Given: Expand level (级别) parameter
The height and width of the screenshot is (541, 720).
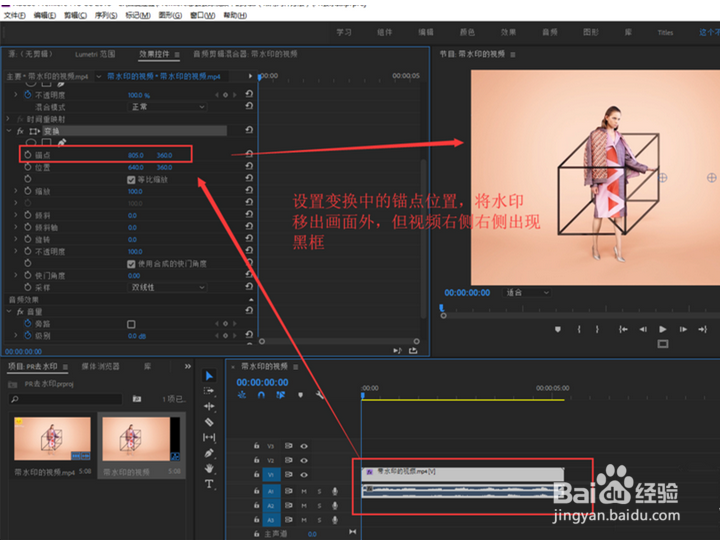Looking at the screenshot, I should tap(16, 336).
